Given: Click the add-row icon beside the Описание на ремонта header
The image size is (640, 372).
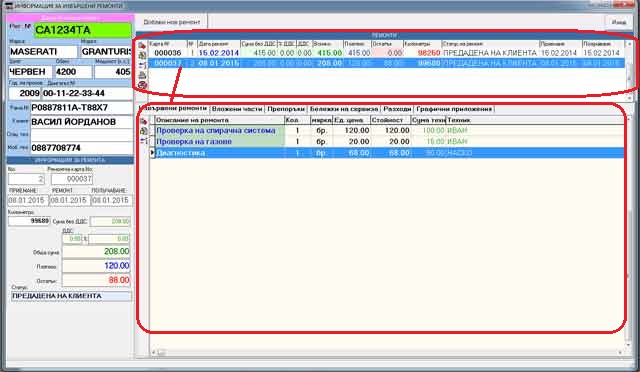Looking at the screenshot, I should point(143,121).
